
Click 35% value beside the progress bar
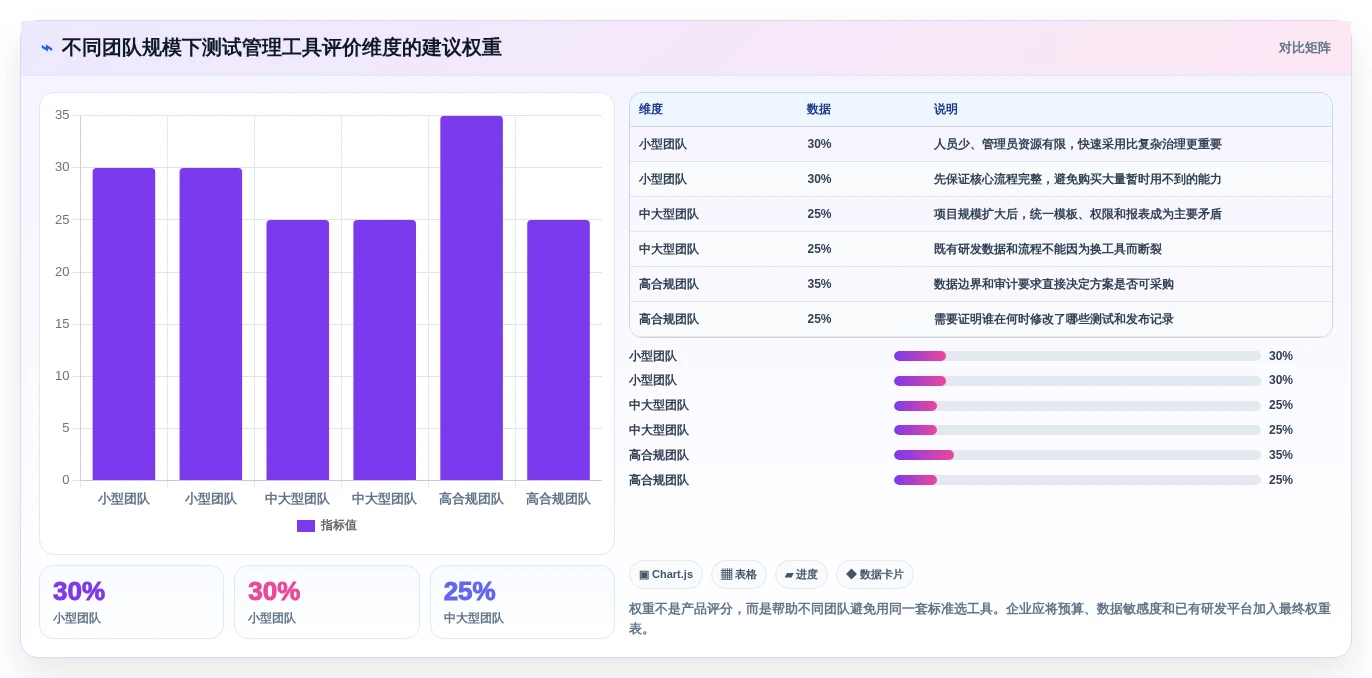click(1281, 455)
